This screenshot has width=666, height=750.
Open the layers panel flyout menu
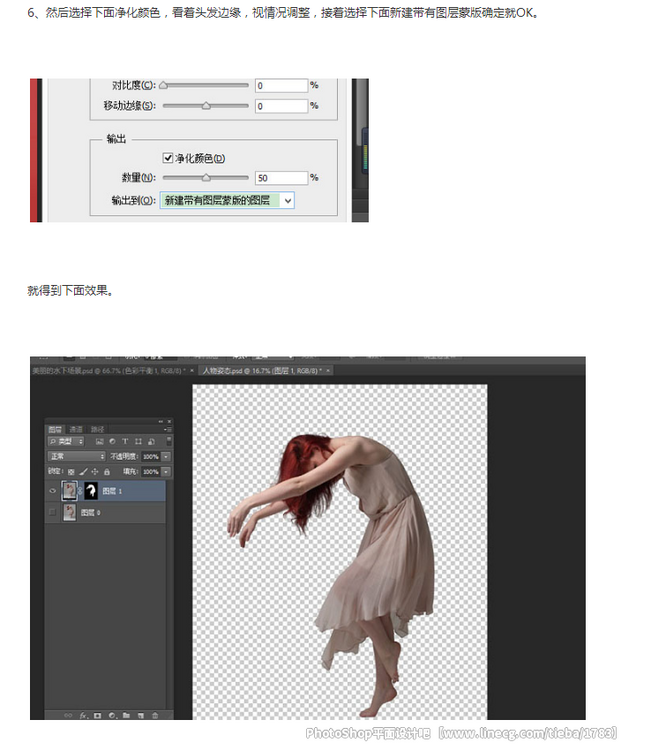tap(168, 430)
